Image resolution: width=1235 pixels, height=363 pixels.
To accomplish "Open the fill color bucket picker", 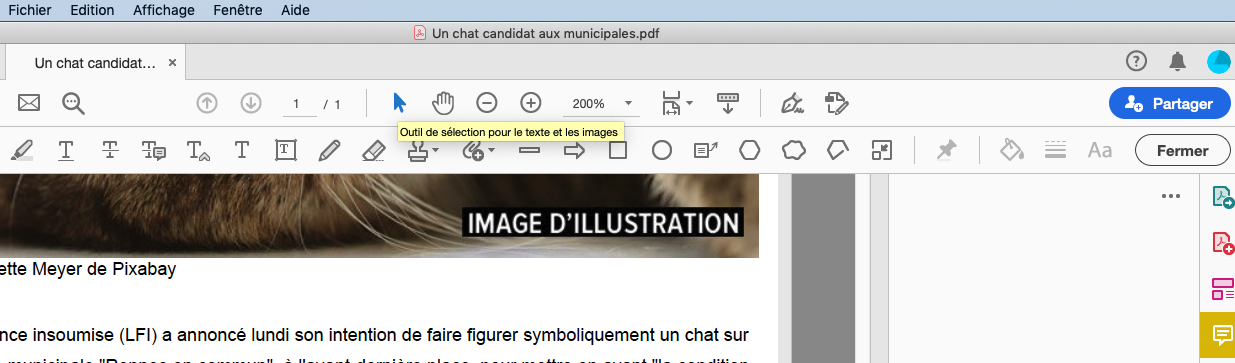I will coord(1012,150).
